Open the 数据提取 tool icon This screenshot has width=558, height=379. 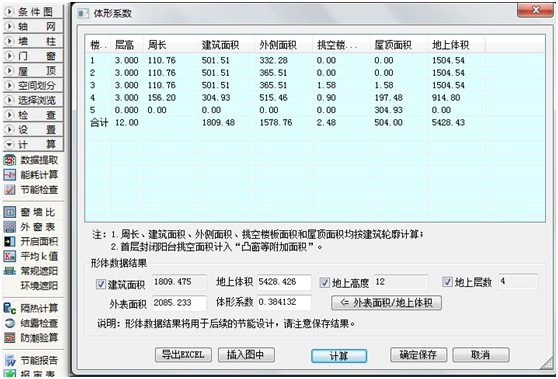(x=10, y=160)
